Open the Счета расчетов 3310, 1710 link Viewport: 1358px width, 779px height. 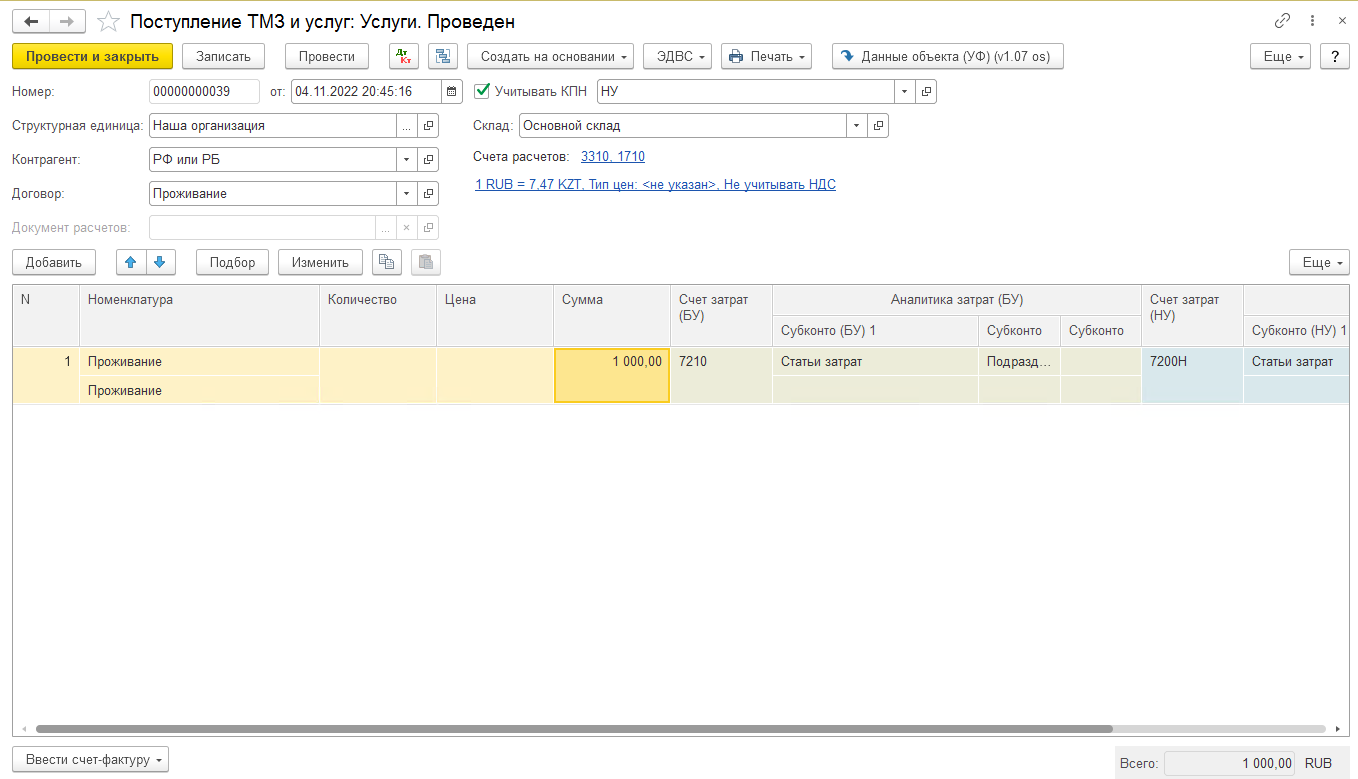(612, 157)
